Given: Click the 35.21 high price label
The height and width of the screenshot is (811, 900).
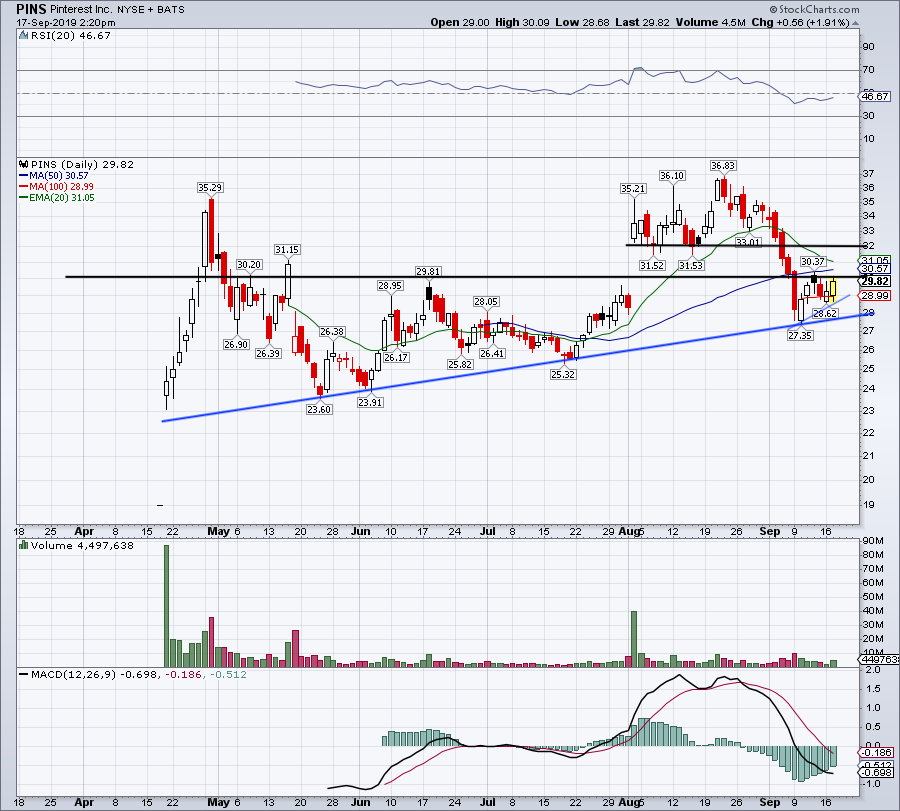Looking at the screenshot, I should point(633,188).
